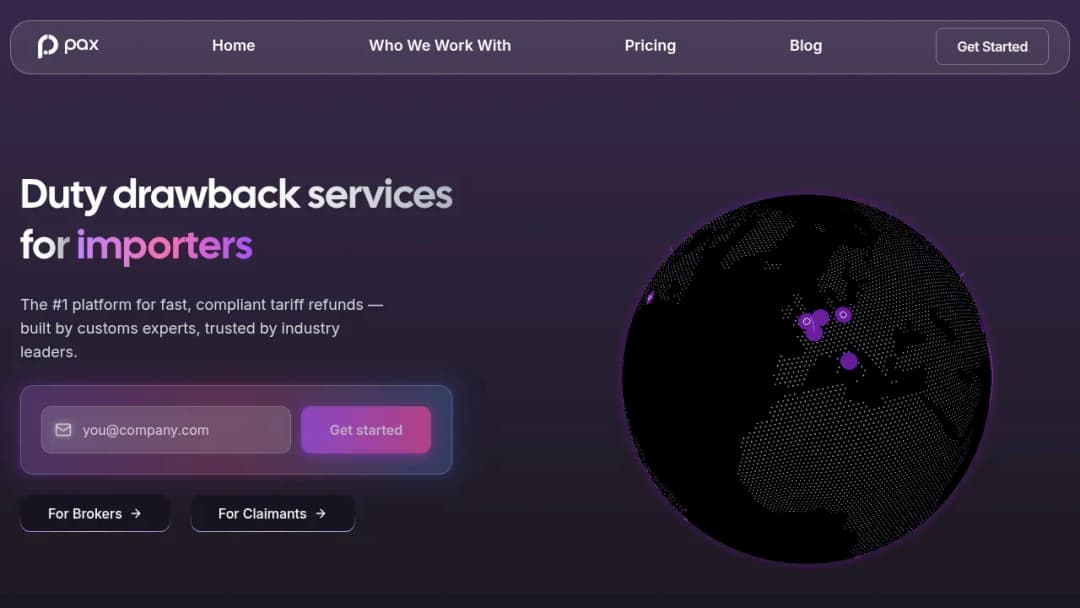The height and width of the screenshot is (608, 1080).
Task: Click the Duty drawback services headline
Action: tap(236, 195)
